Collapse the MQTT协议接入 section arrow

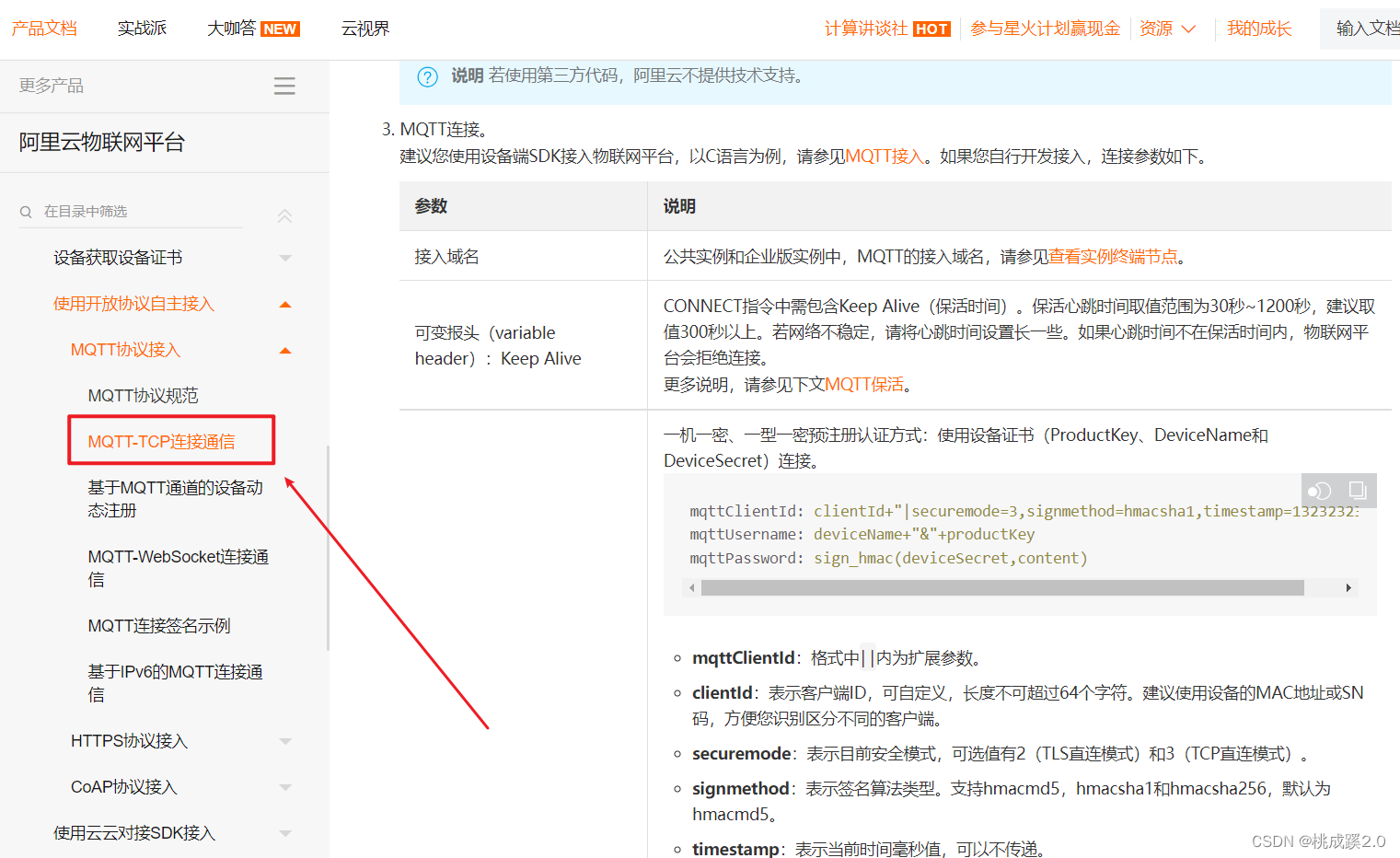point(285,351)
